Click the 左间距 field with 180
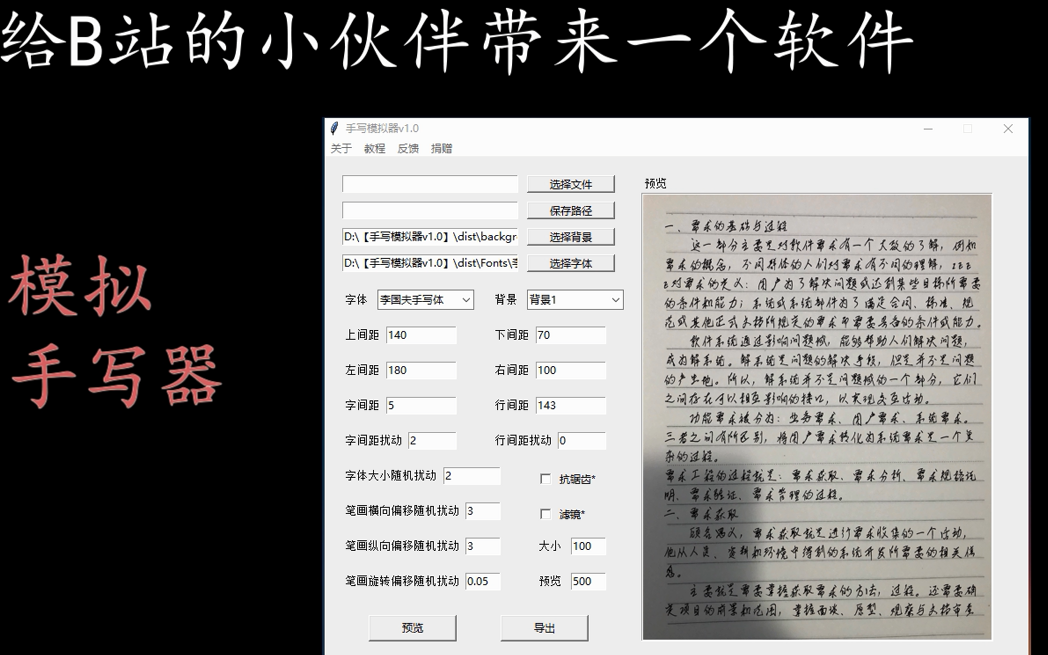 pos(421,370)
